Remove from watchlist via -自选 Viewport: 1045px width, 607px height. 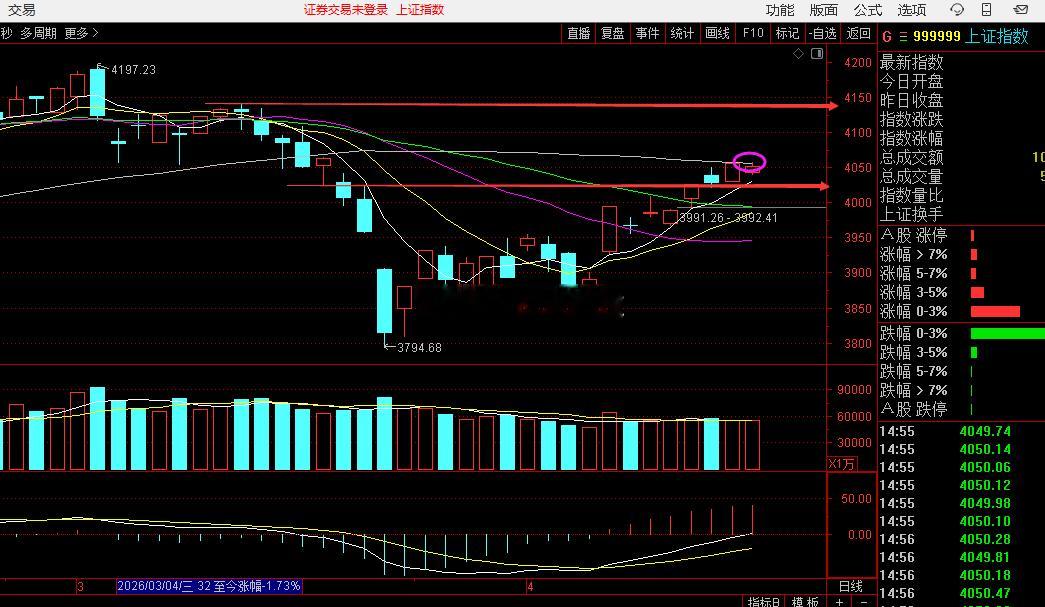point(822,33)
